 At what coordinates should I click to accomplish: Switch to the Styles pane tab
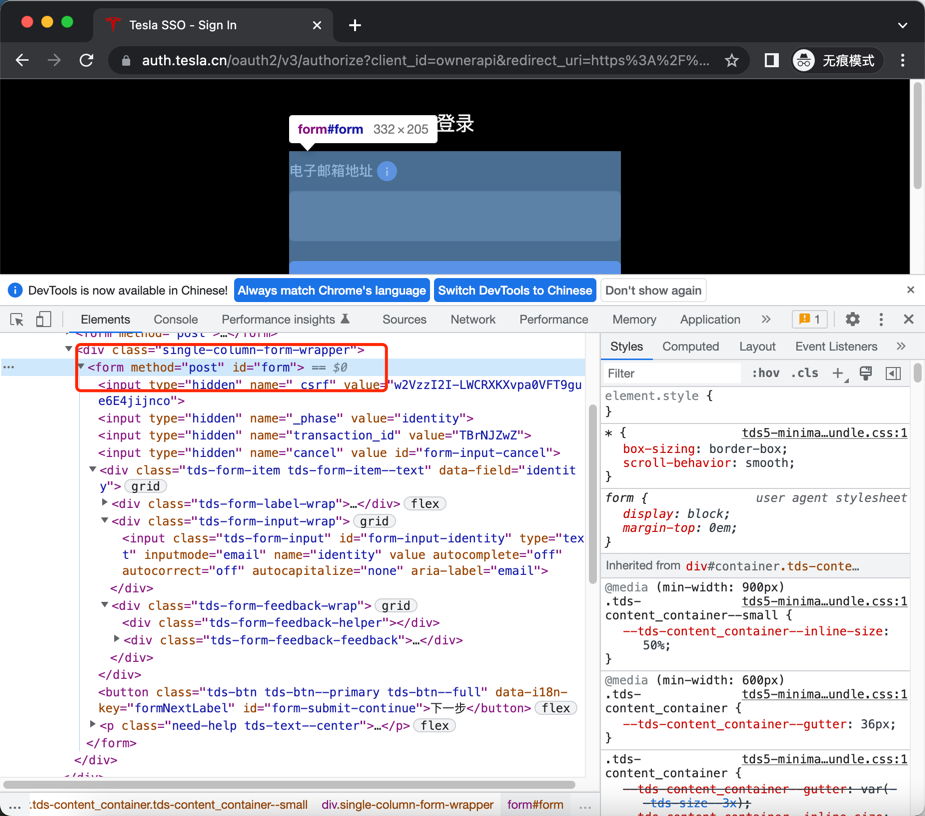pyautogui.click(x=626, y=346)
